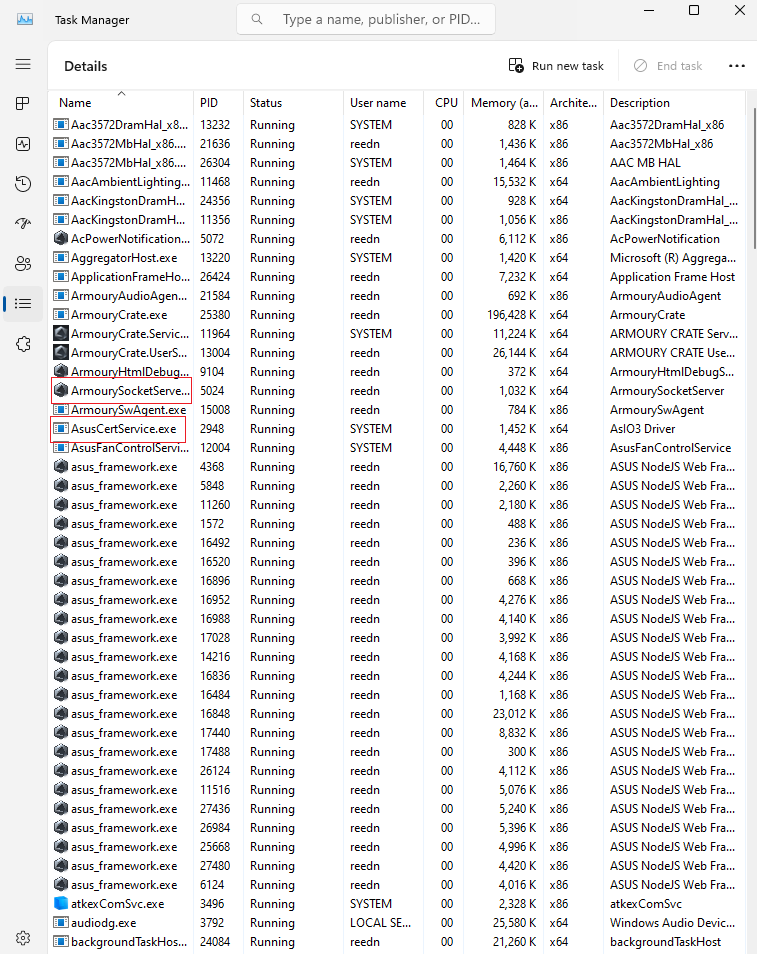757x954 pixels.
Task: Open the Processes page in sidebar
Action: click(23, 103)
